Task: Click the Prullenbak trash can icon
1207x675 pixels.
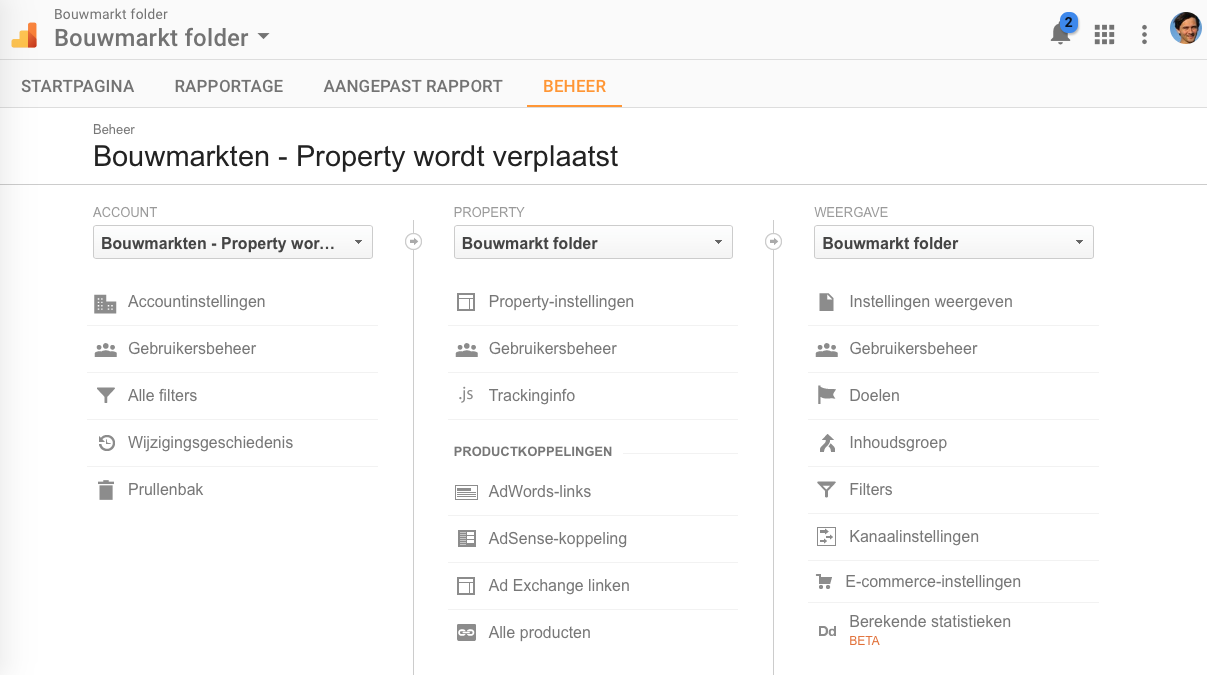Action: tap(106, 490)
